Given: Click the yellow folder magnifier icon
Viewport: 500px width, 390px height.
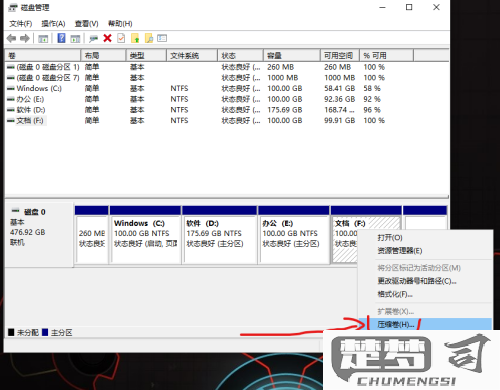Looking at the screenshot, I should 149,38.
